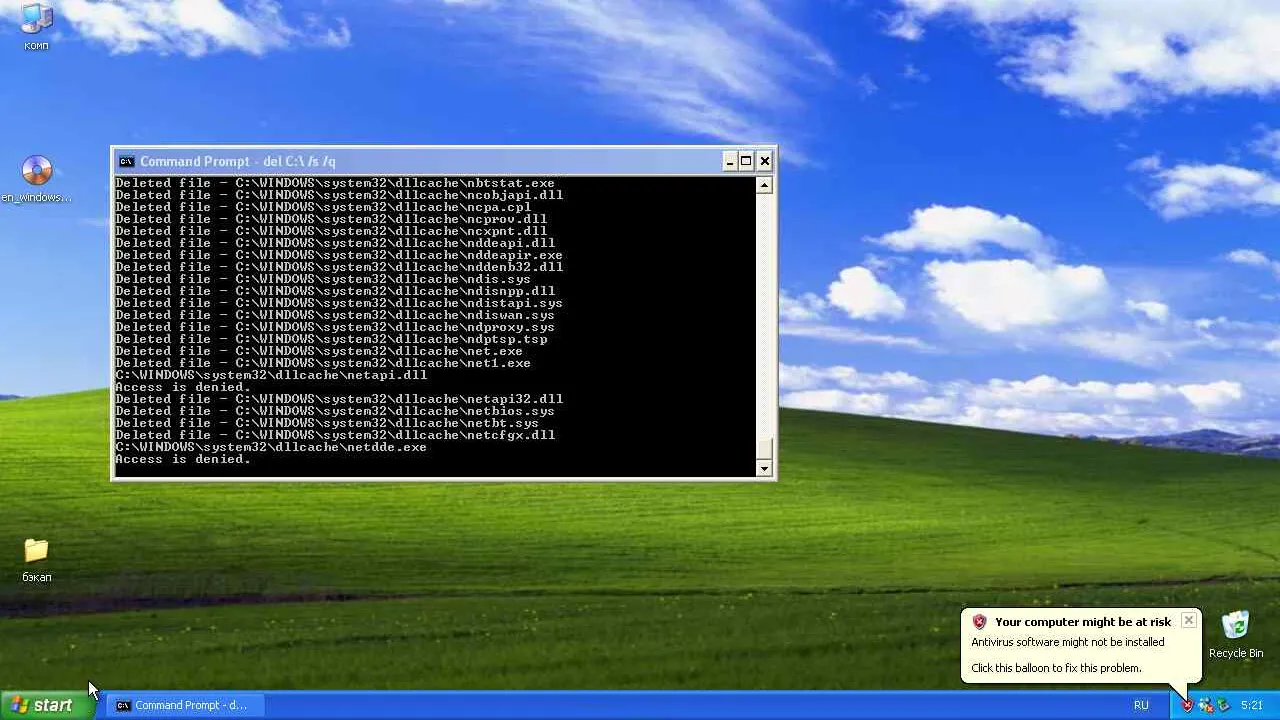The height and width of the screenshot is (720, 1280).
Task: Click the console line for ncobjapi.dll
Action: [339, 195]
